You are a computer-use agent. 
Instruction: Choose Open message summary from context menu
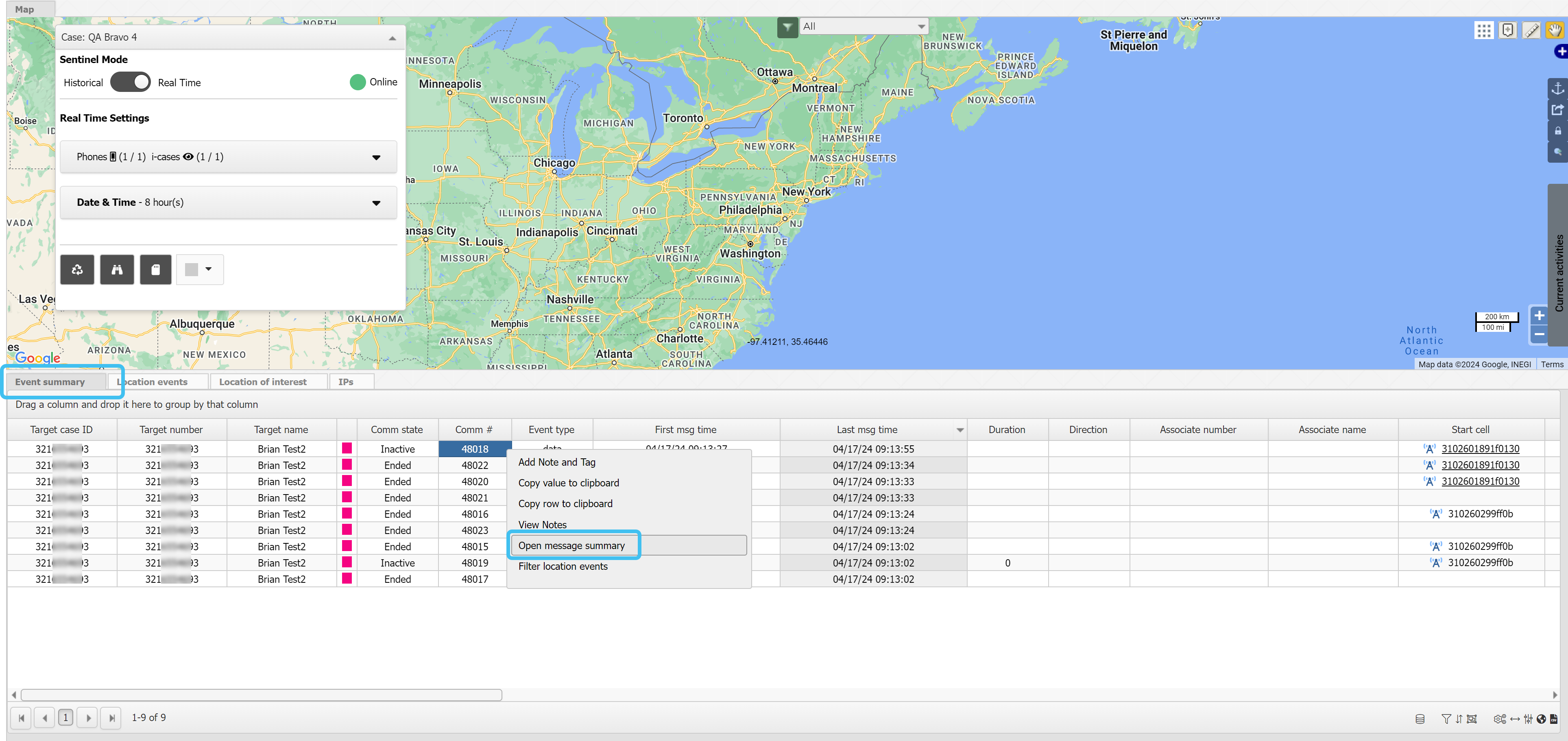(571, 545)
